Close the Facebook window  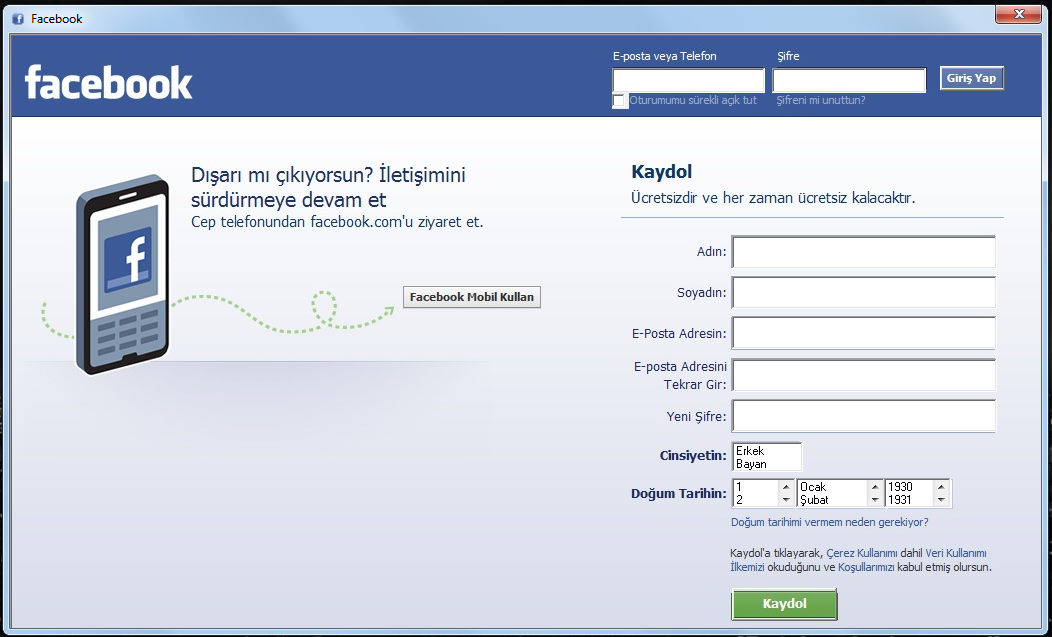(x=1018, y=13)
